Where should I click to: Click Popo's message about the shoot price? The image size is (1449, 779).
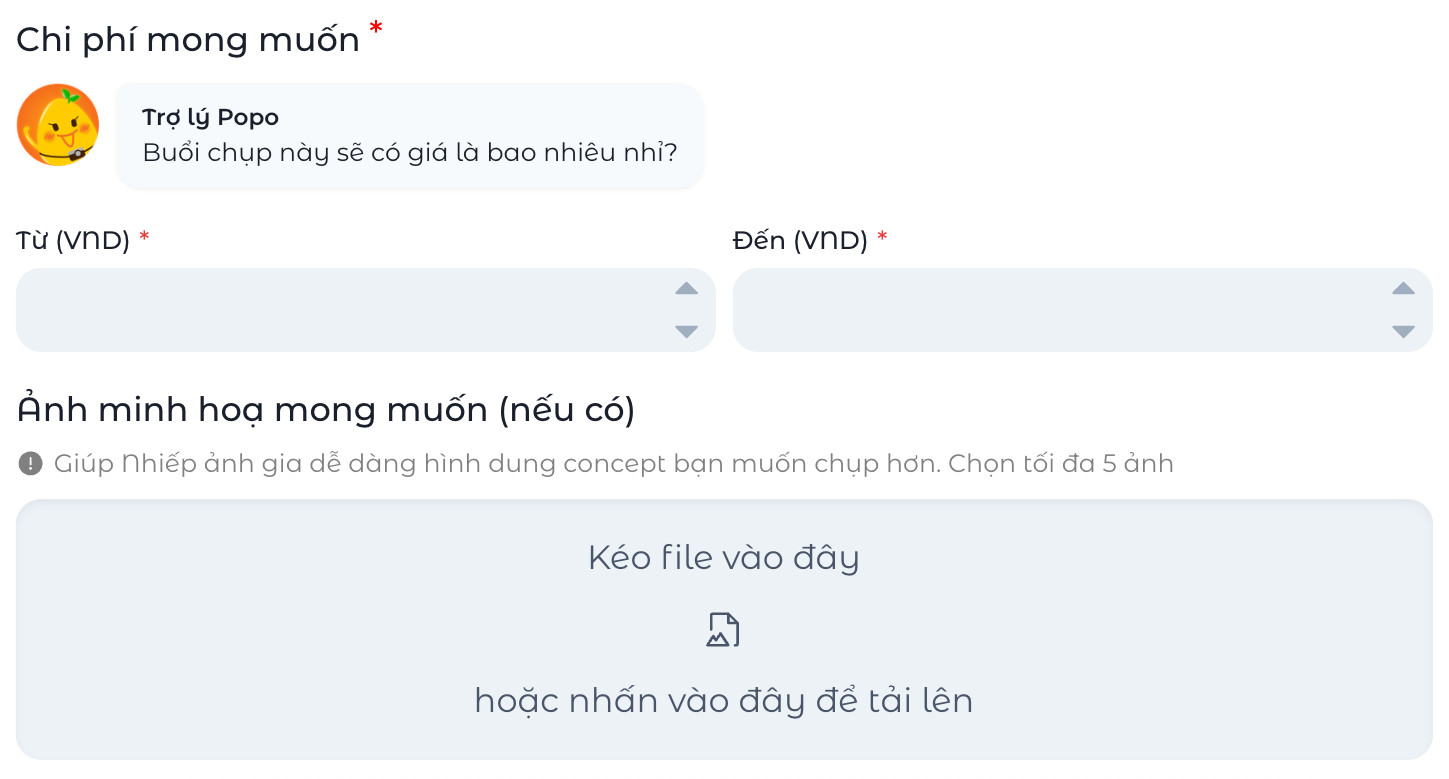click(x=410, y=153)
